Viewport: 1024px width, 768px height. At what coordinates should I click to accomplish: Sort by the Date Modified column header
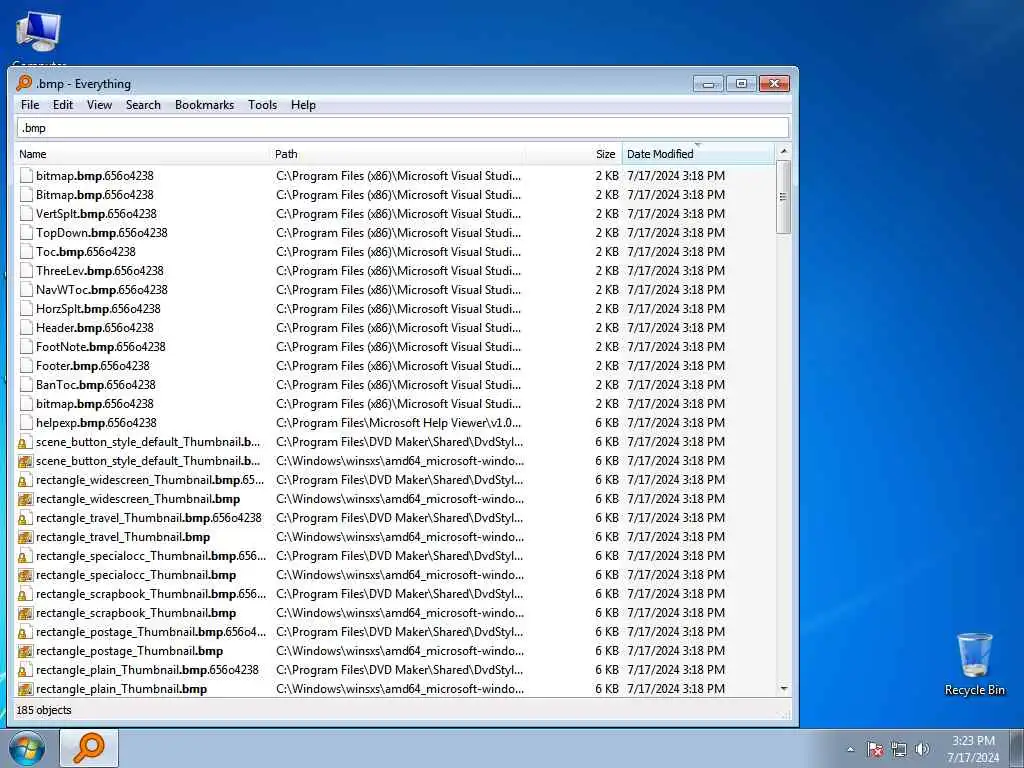[x=697, y=154]
